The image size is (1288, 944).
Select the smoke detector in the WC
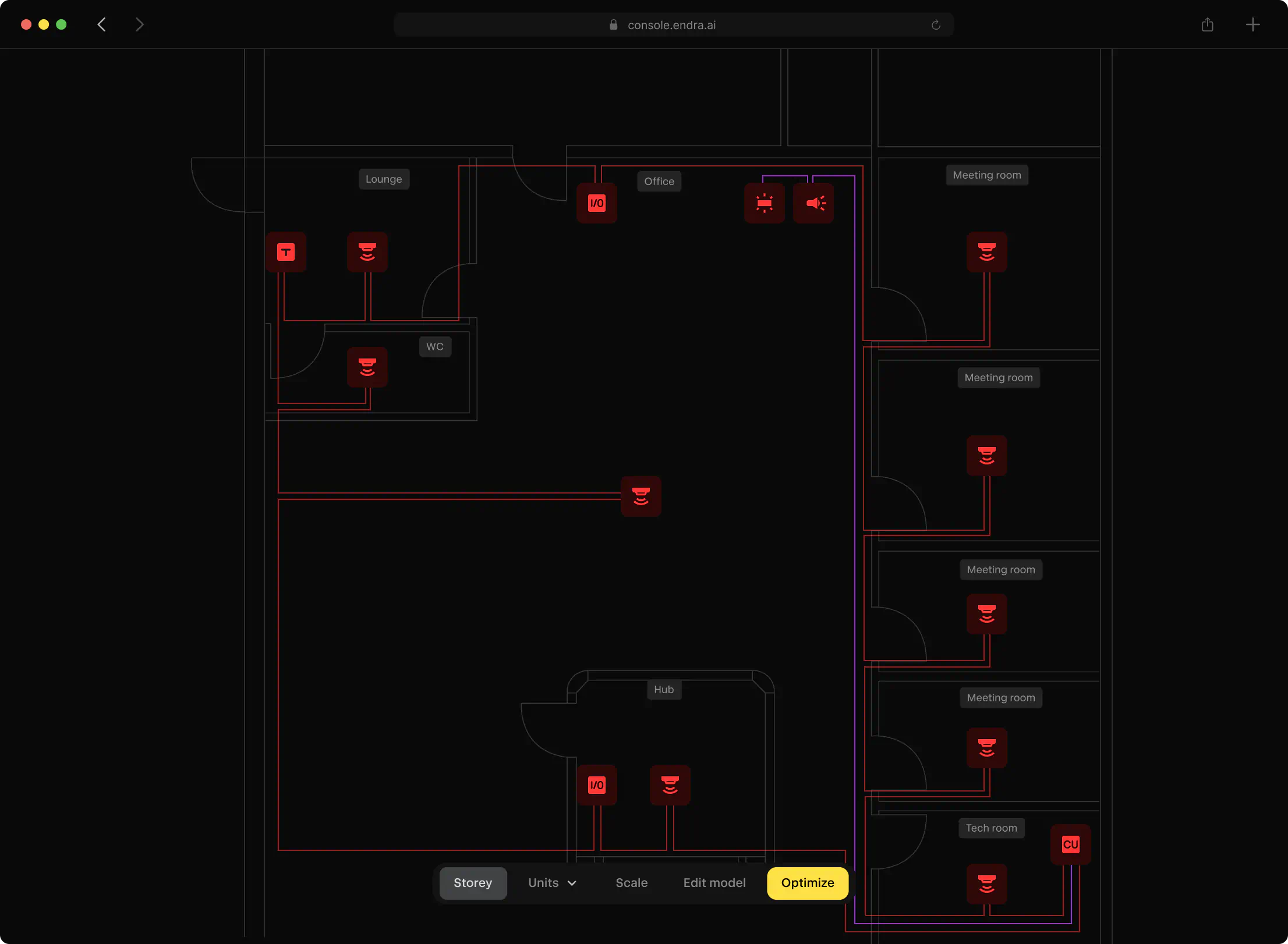click(x=367, y=367)
